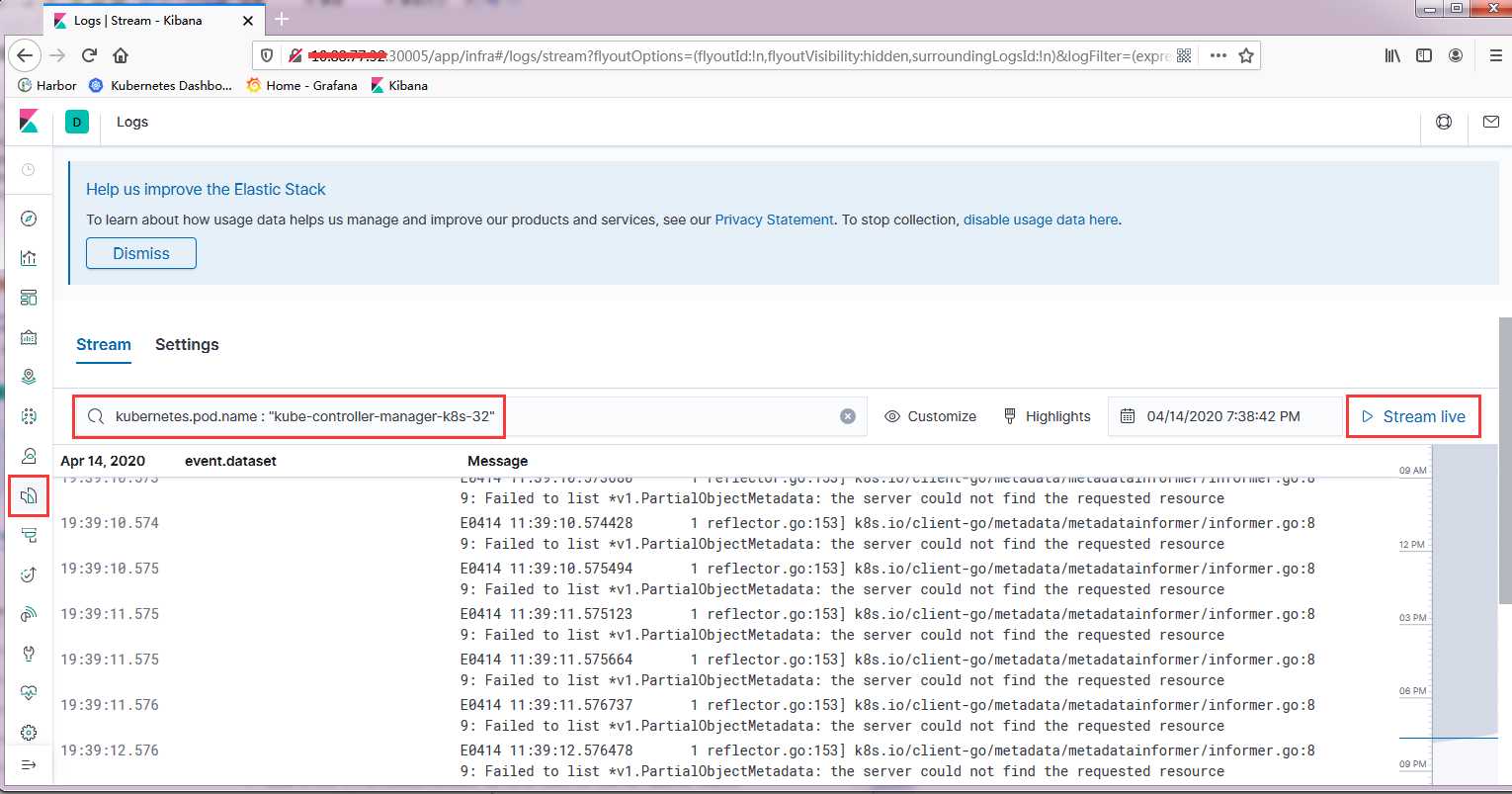Screen dimensions: 1512x794
Task: Click the Apr 14, 2020 date header
Action: 103,461
